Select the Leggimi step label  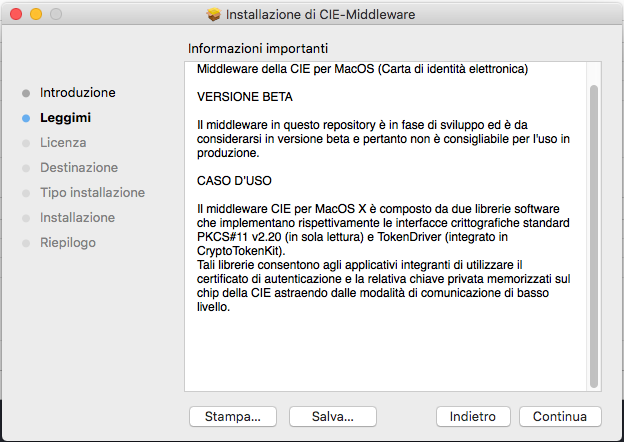pyautogui.click(x=65, y=118)
